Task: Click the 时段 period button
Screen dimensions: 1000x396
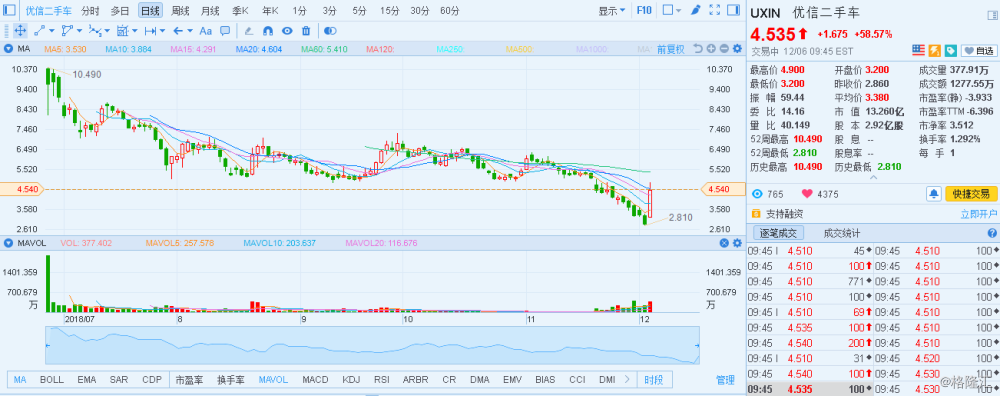Action: pos(654,380)
